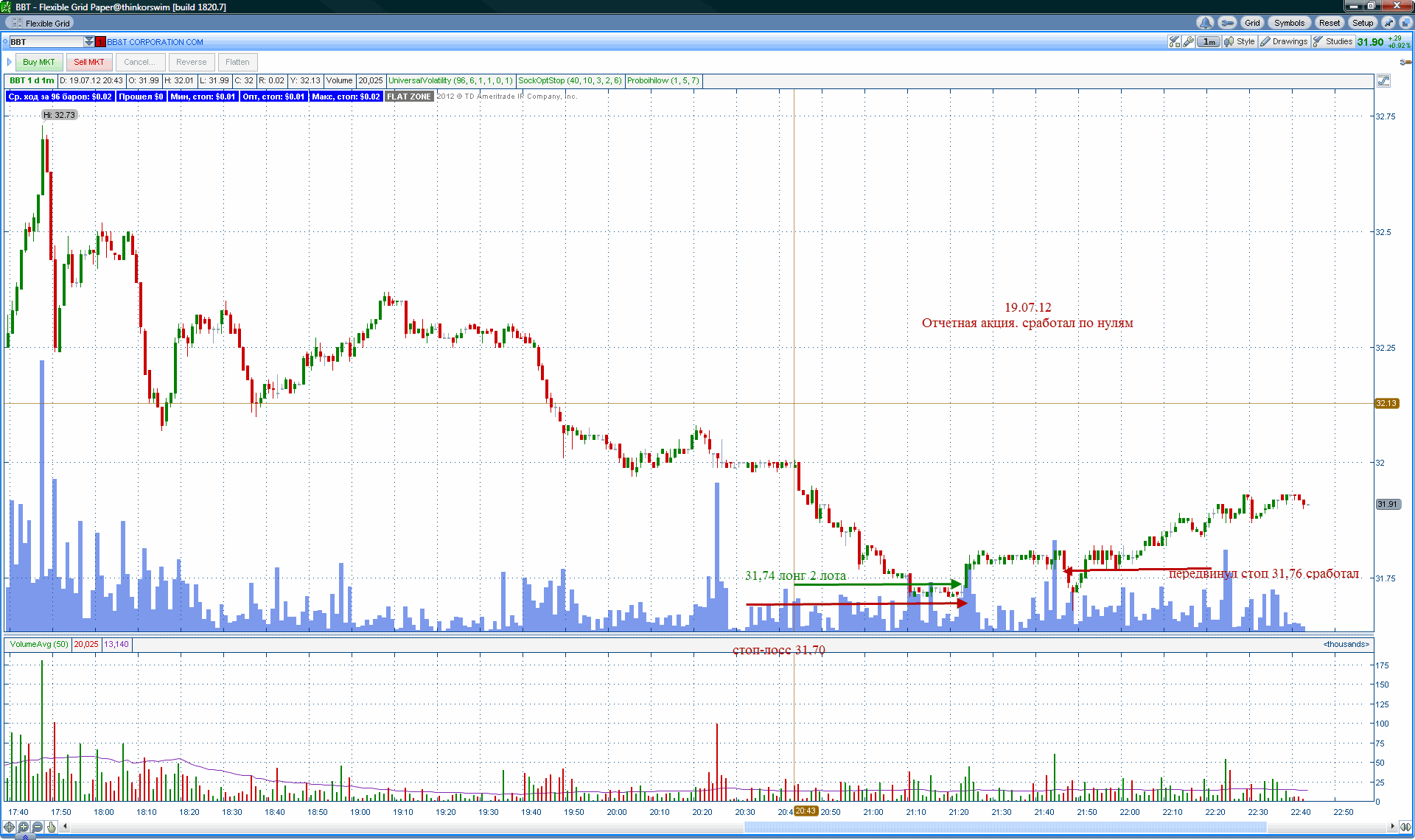Viewport: 1415px width, 840px height.
Task: Click the quick study edit beaker icon
Action: tap(1174, 42)
